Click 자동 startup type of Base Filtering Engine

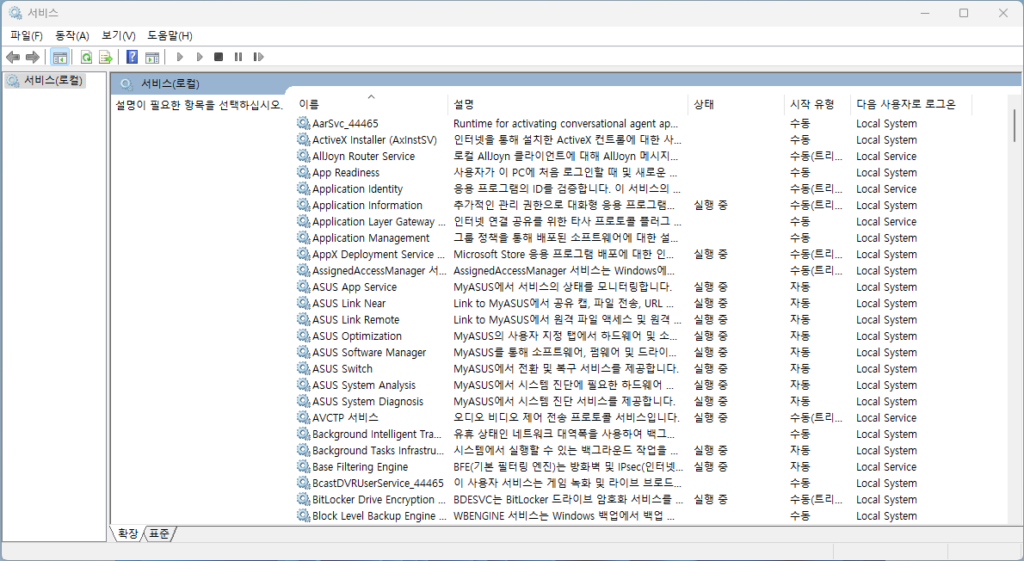(x=800, y=466)
